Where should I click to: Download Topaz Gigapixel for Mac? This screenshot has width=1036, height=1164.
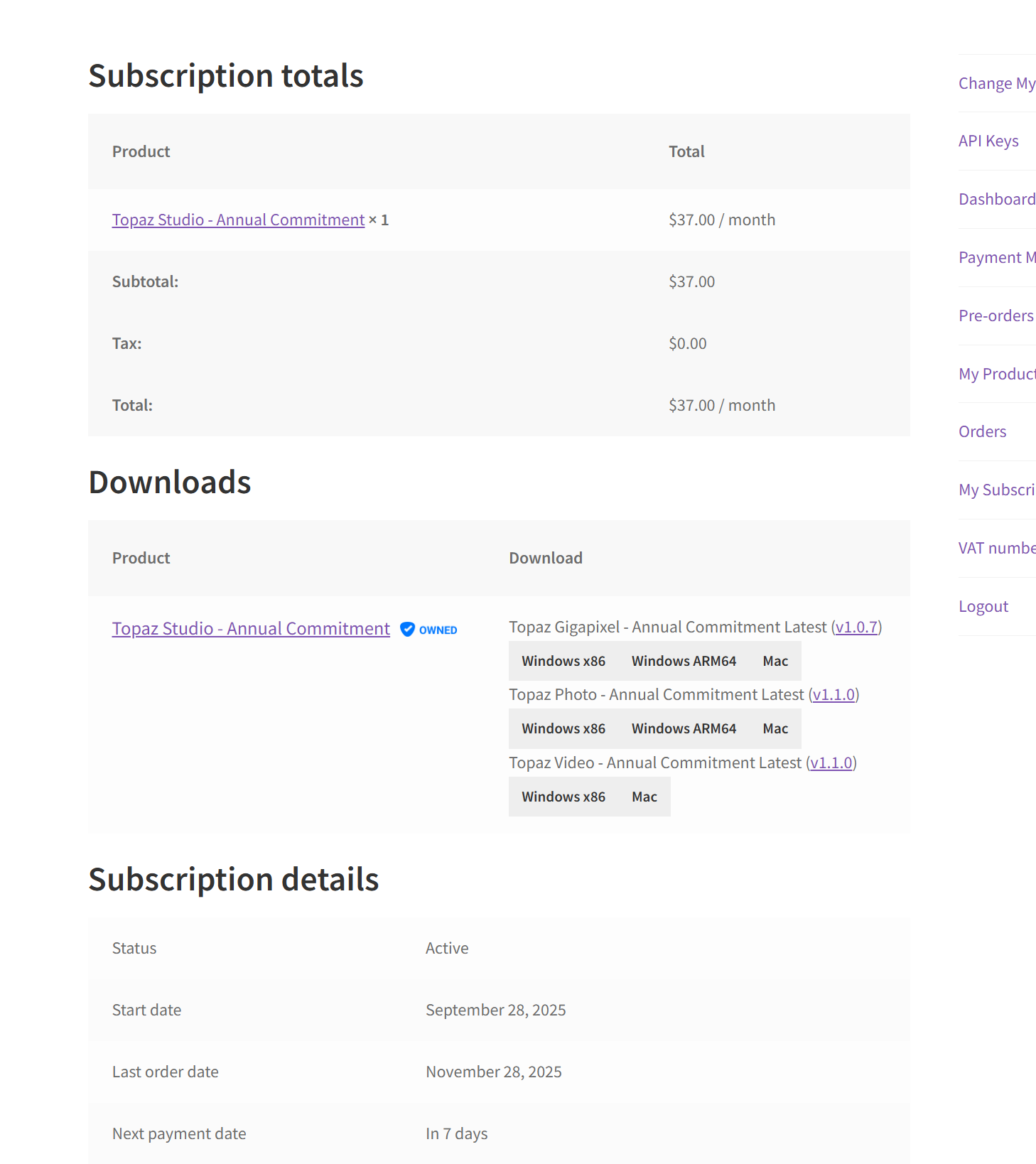pos(775,661)
